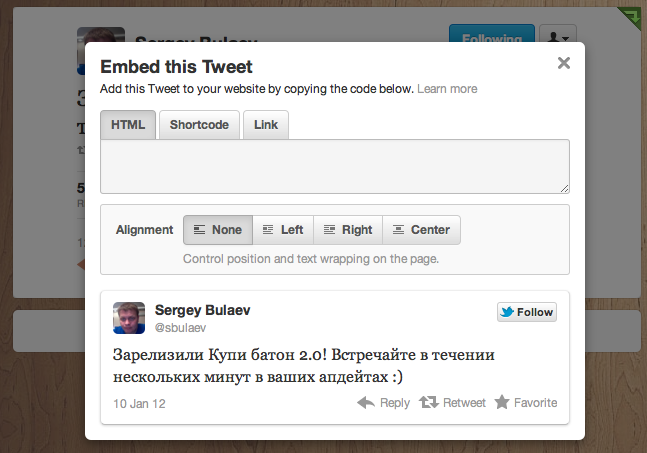Image resolution: width=647 pixels, height=453 pixels.
Task: Click the Twitter bird icon on Follow
Action: point(507,312)
